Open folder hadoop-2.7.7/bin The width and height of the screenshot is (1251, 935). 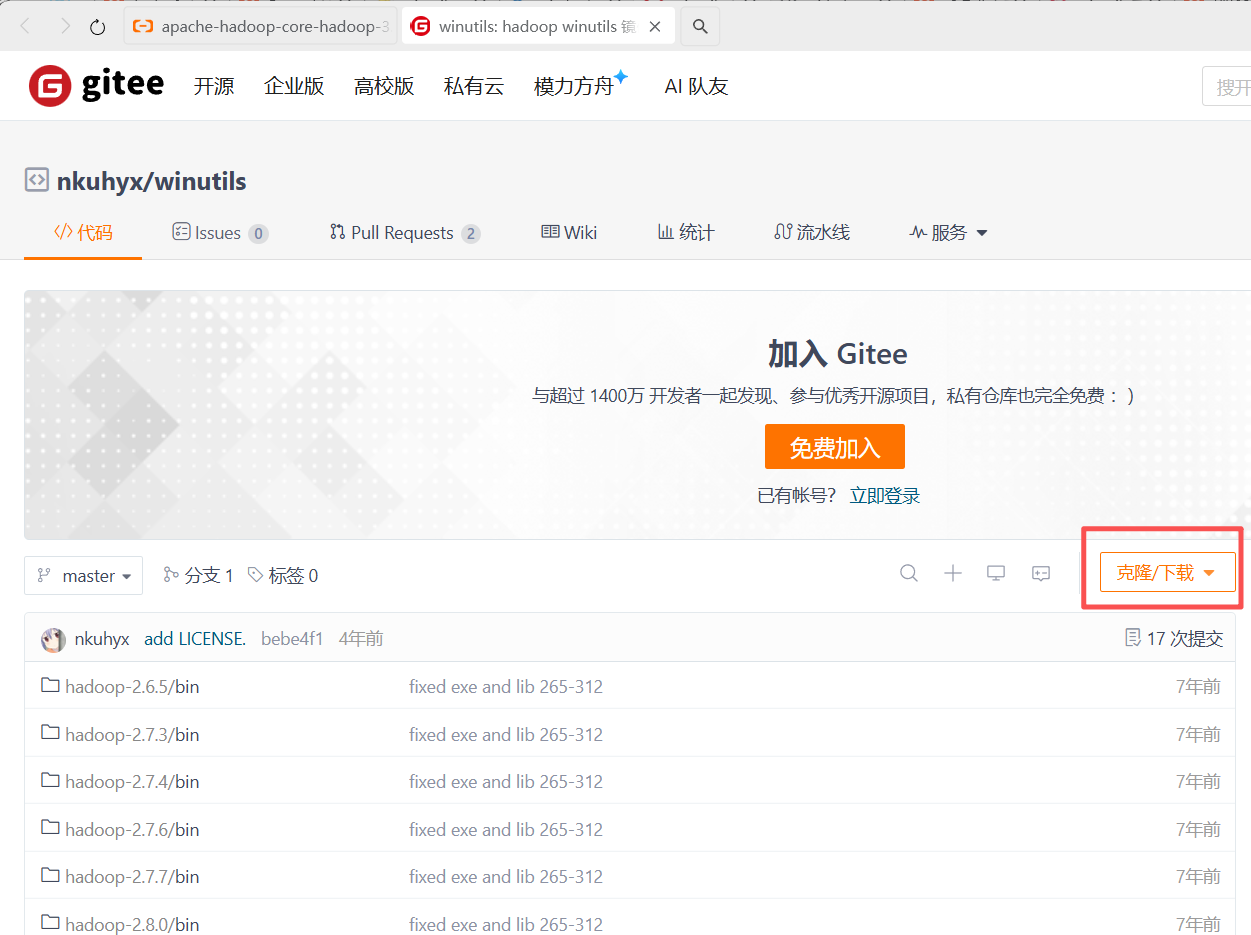(x=132, y=877)
